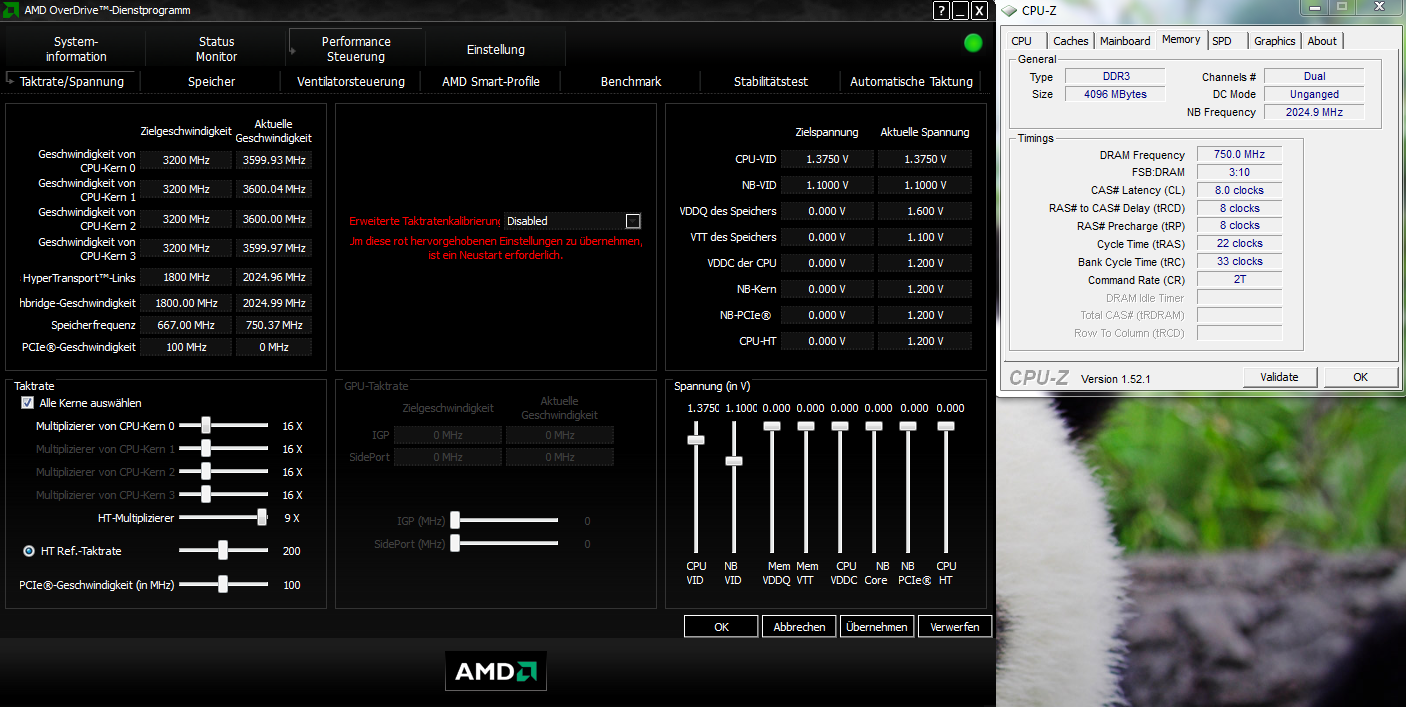Click the Validate button in CPU-Z

[x=1279, y=377]
